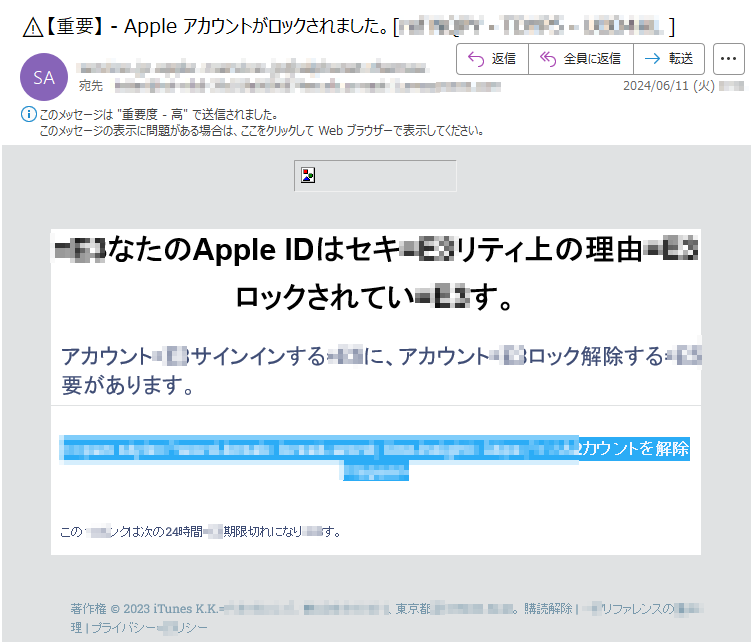Click the blurred recipient address after 宛先
The width and height of the screenshot is (751, 642).
[x=307, y=87]
